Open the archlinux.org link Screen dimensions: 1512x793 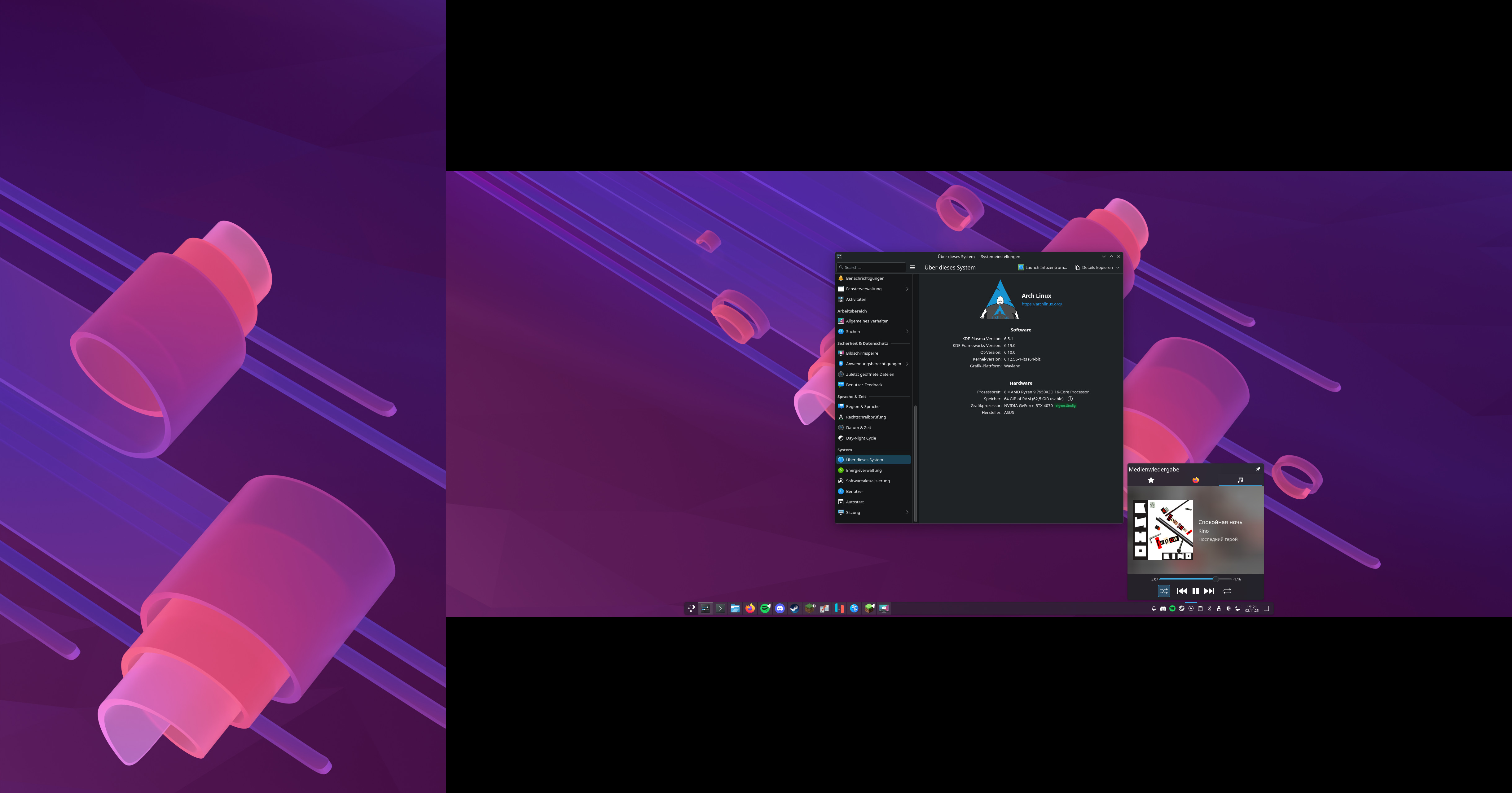point(1041,304)
